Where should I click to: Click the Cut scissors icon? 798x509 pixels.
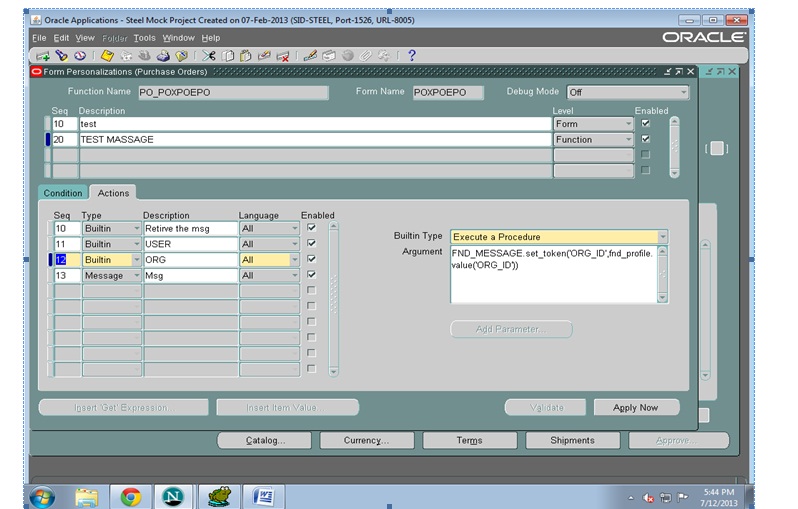click(x=209, y=55)
